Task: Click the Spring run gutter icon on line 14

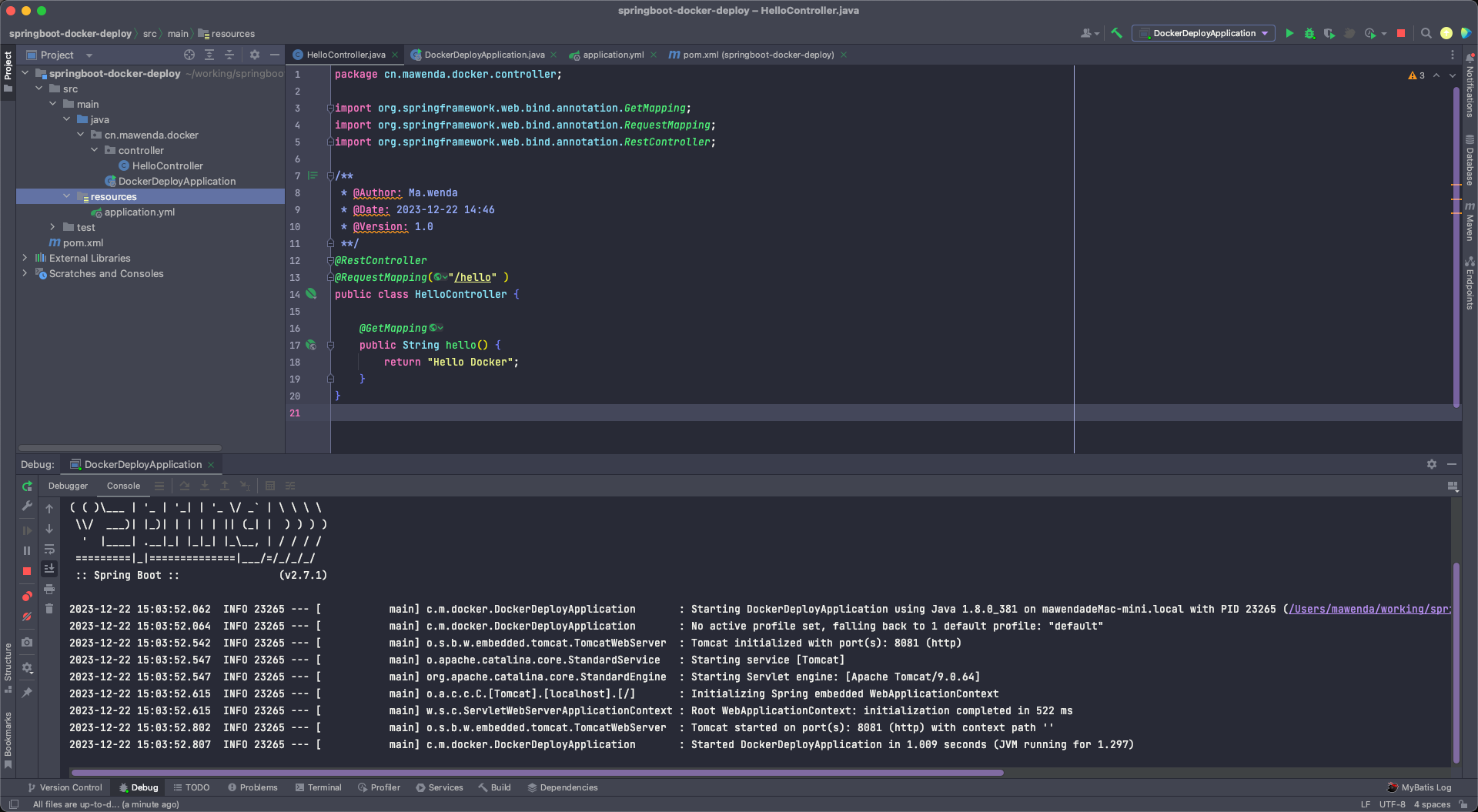Action: click(x=311, y=294)
